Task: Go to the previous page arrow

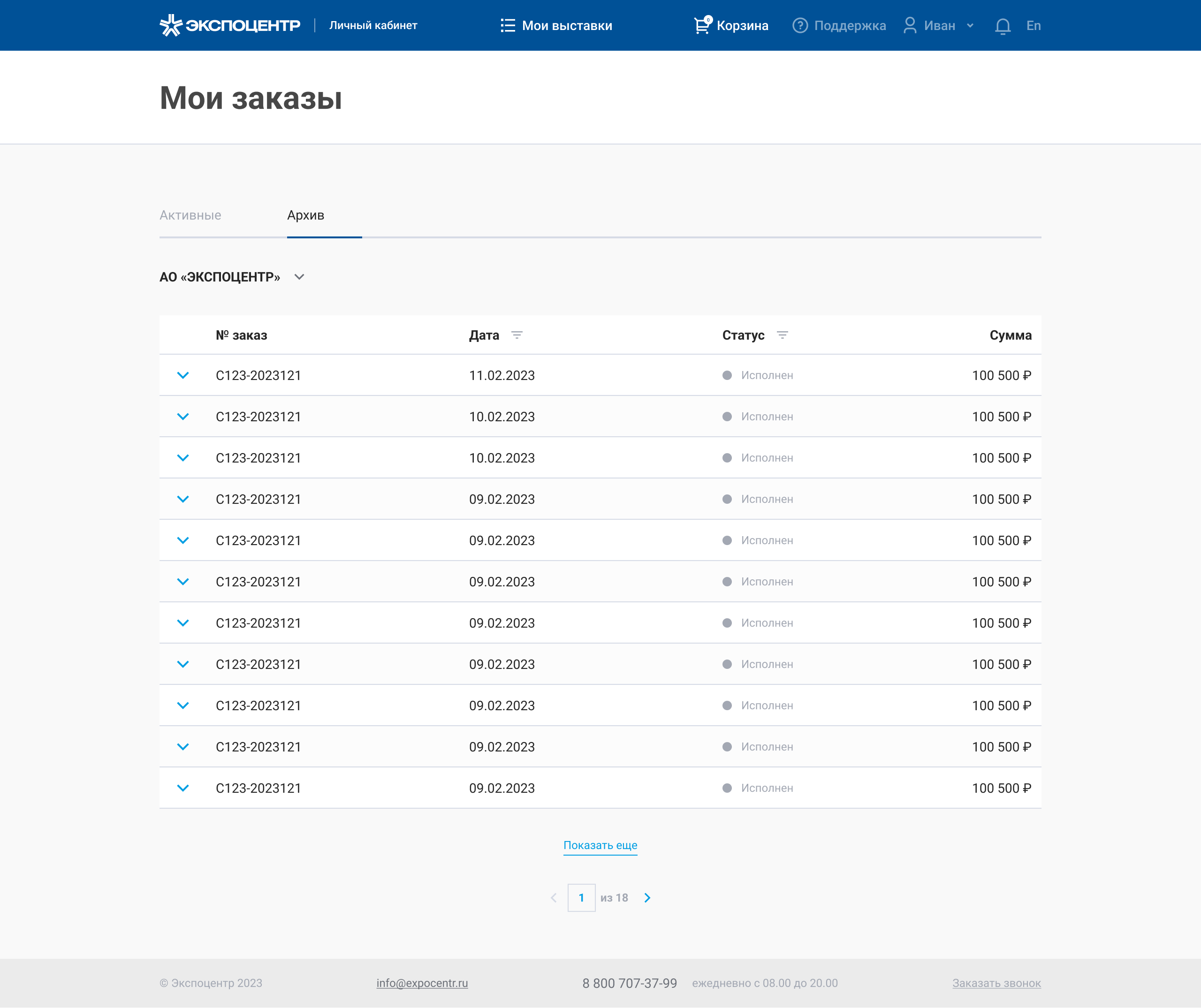Action: point(554,898)
